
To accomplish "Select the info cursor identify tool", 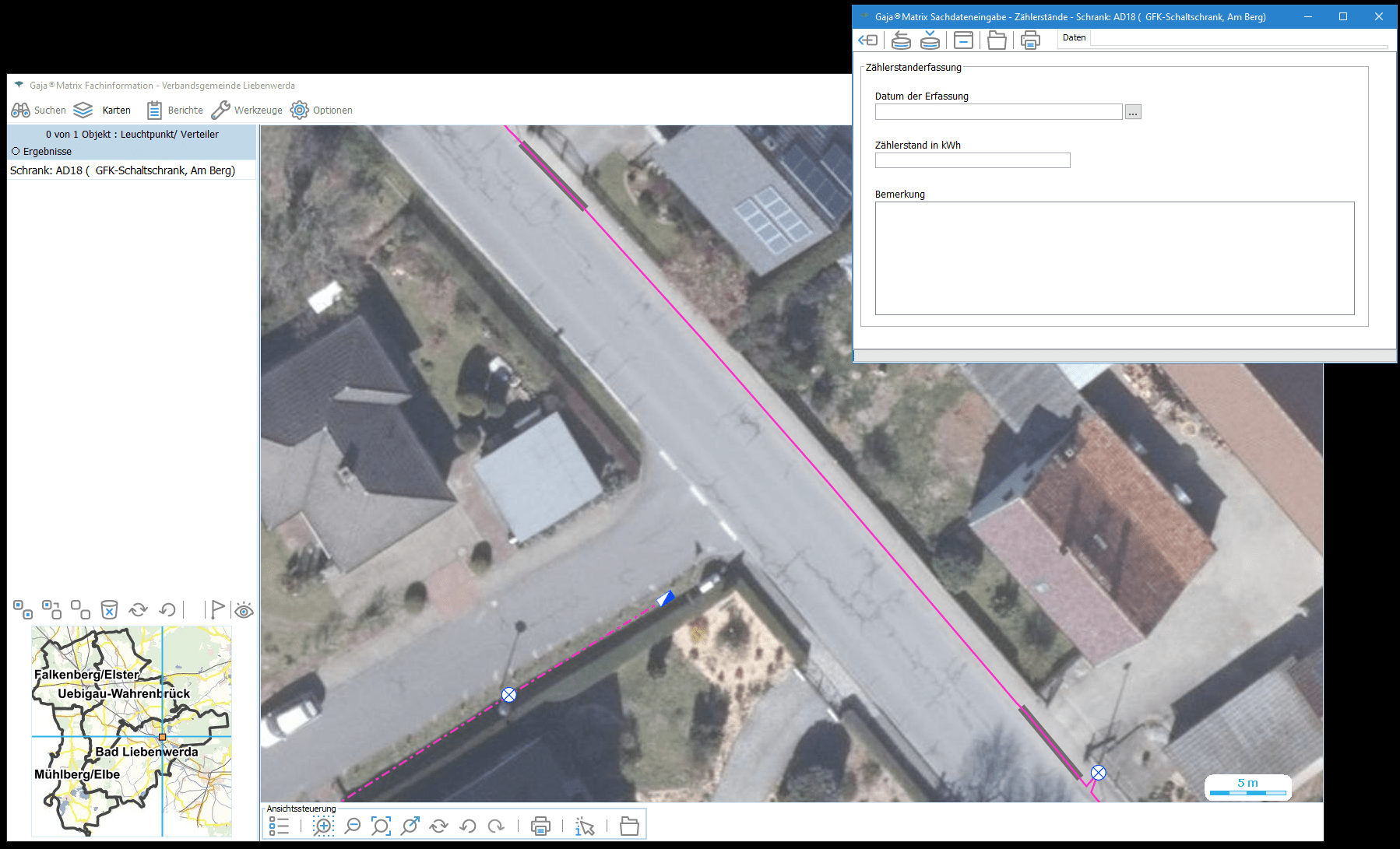I will tap(585, 826).
